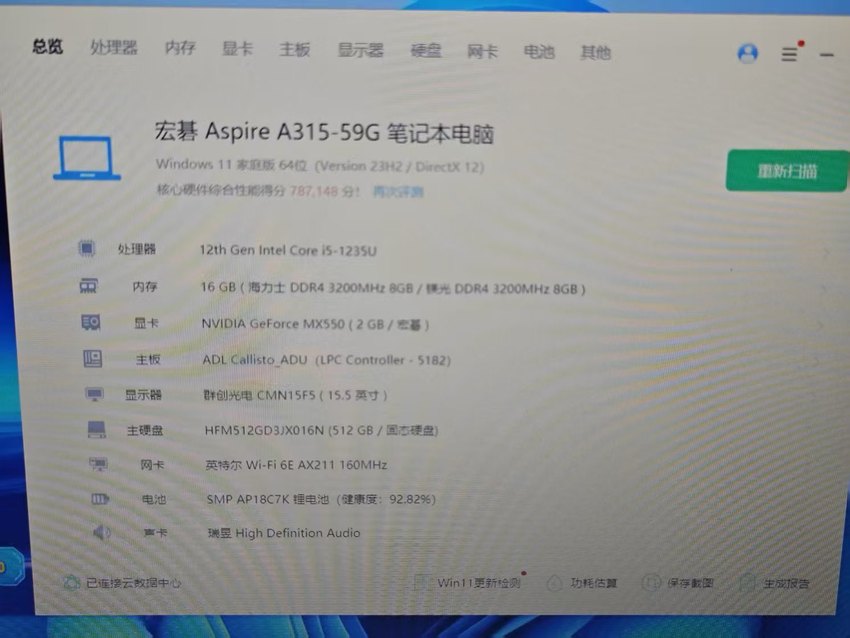Click the network card icon

click(98, 464)
